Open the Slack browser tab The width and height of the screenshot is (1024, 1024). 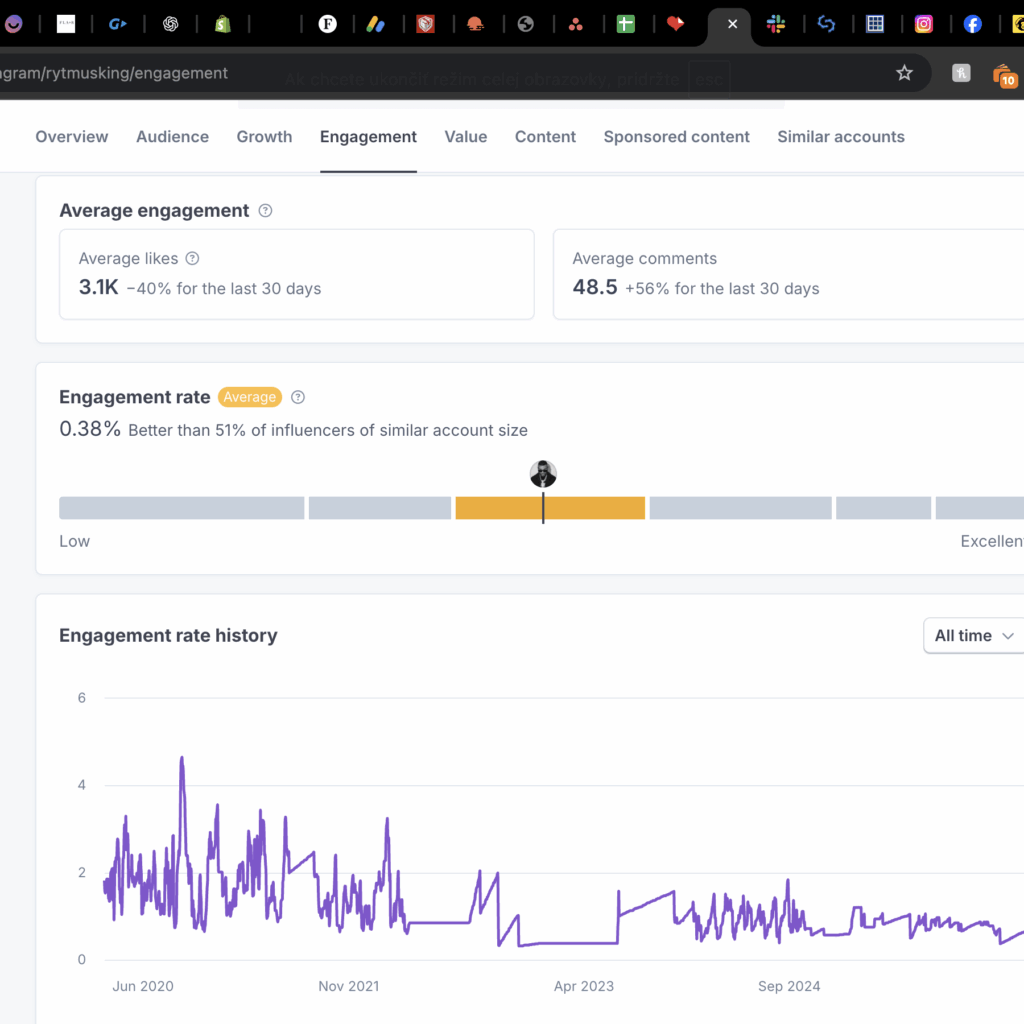pyautogui.click(x=776, y=24)
